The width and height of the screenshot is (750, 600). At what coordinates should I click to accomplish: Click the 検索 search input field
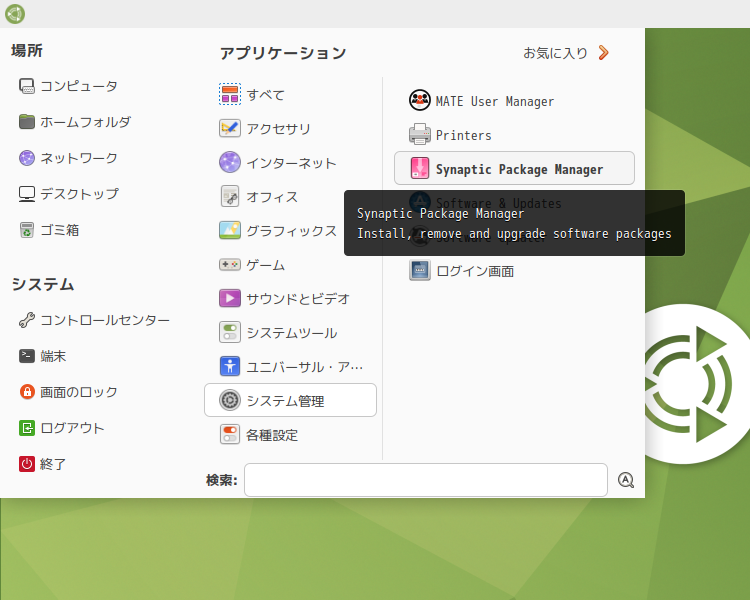click(x=426, y=480)
